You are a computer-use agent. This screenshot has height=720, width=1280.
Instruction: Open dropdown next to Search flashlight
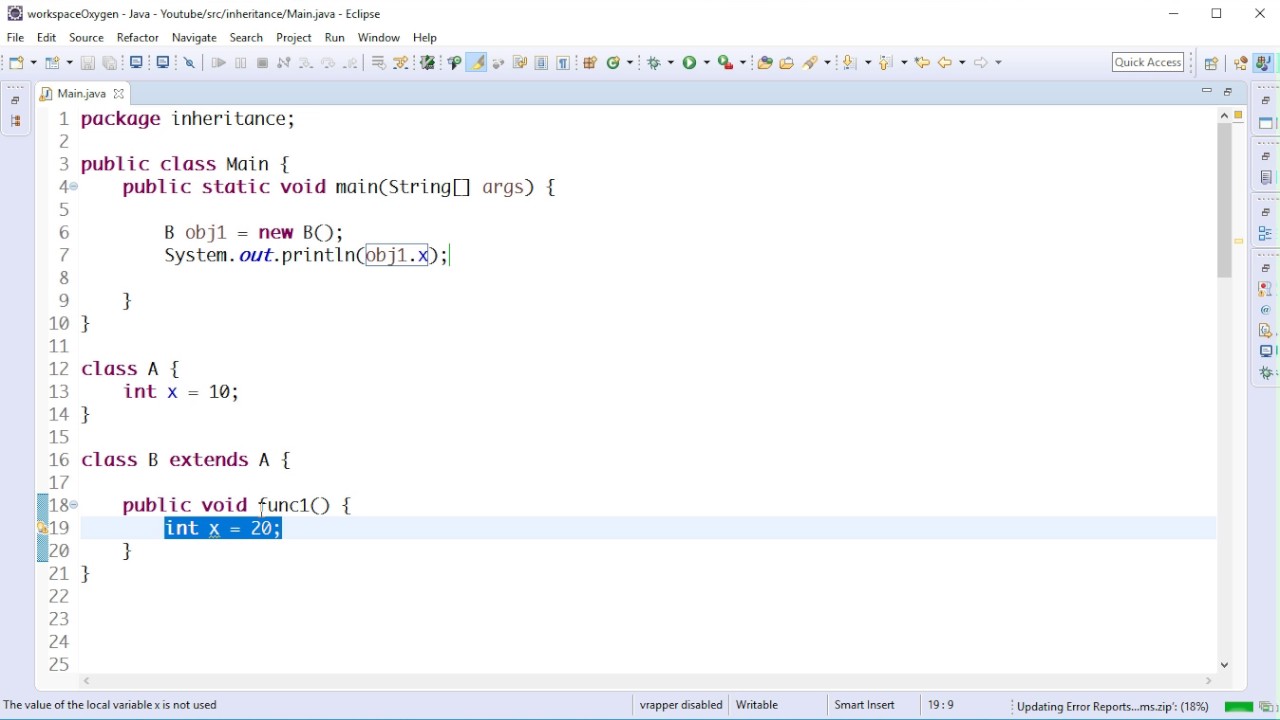827,62
